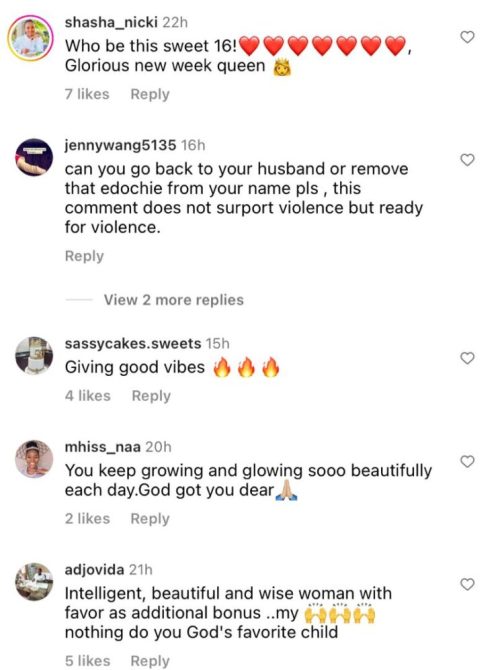Reply to sassycakes.sweets comment
The height and width of the screenshot is (670, 504).
click(x=151, y=396)
